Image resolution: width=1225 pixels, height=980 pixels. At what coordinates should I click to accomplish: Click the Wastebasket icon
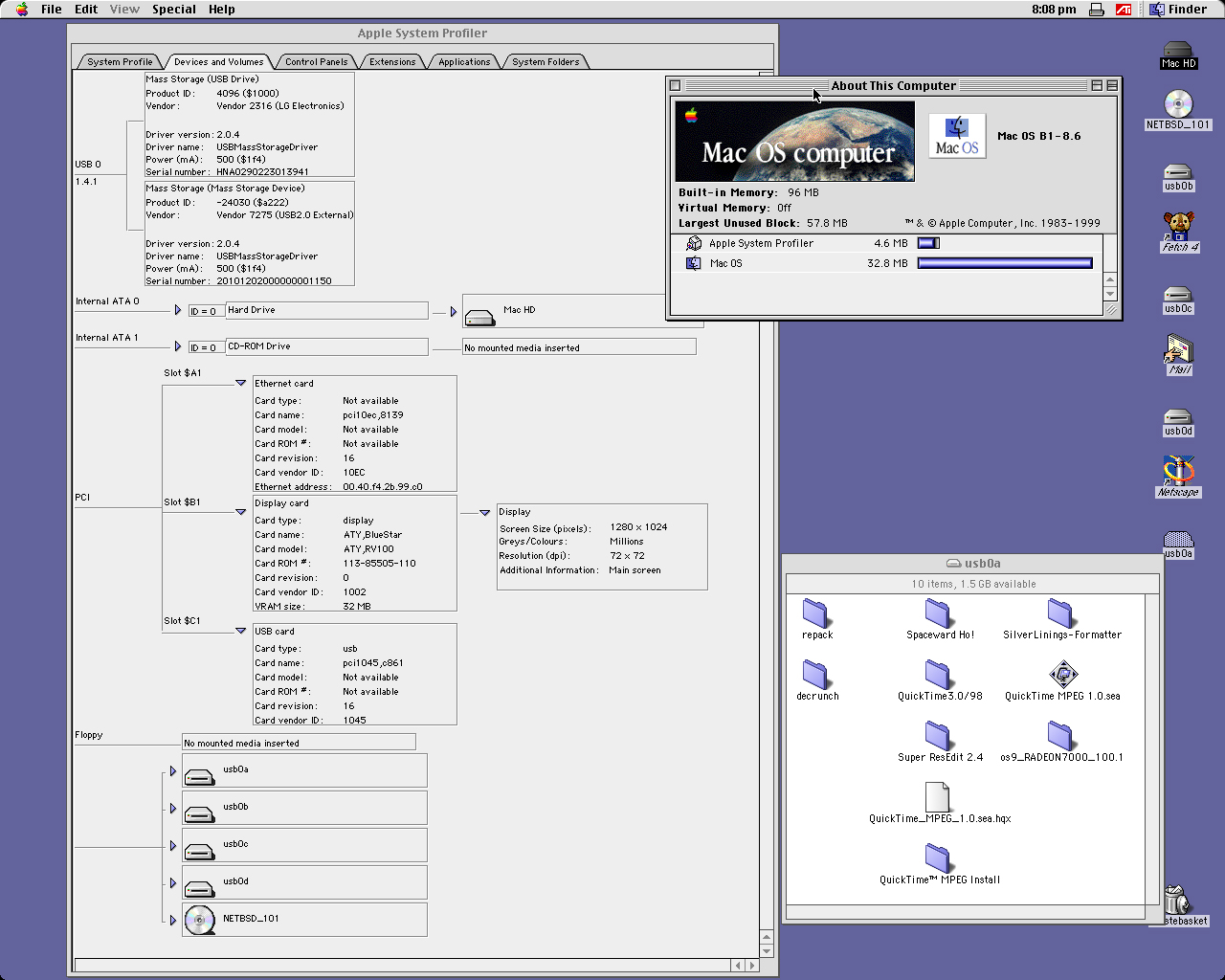pyautogui.click(x=1178, y=901)
